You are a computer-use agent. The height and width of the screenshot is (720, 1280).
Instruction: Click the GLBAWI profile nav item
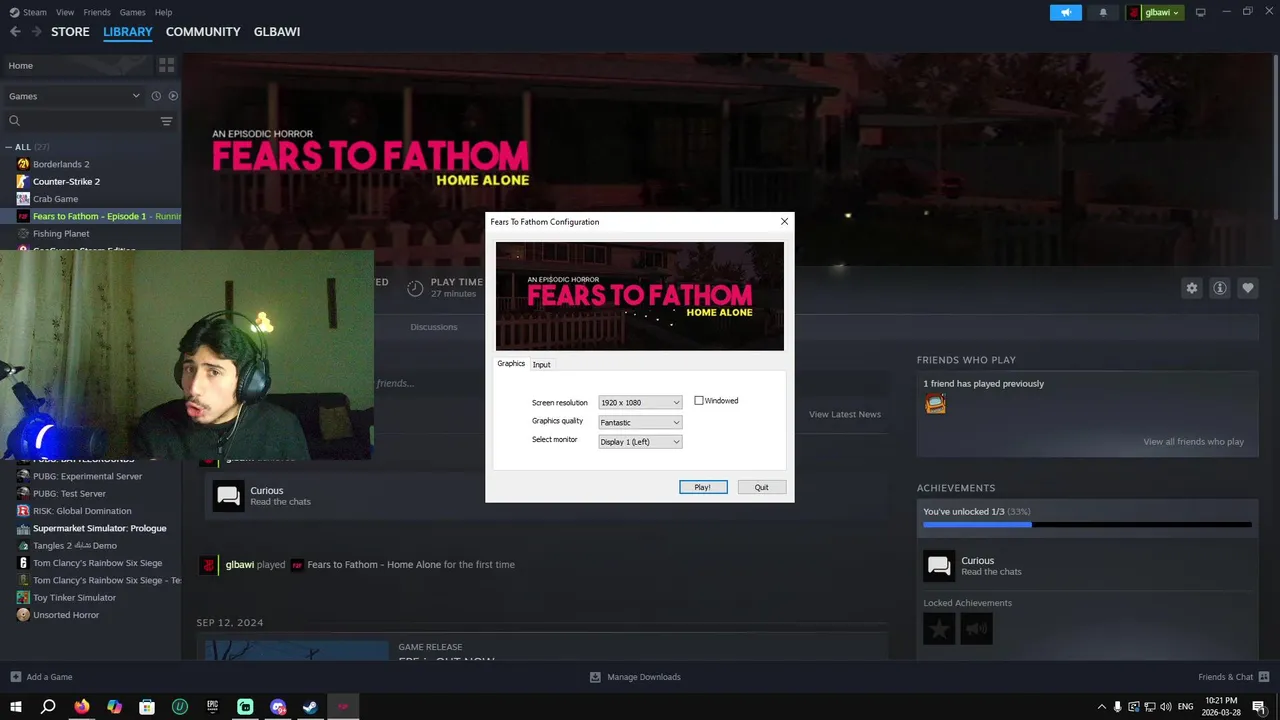pos(277,32)
